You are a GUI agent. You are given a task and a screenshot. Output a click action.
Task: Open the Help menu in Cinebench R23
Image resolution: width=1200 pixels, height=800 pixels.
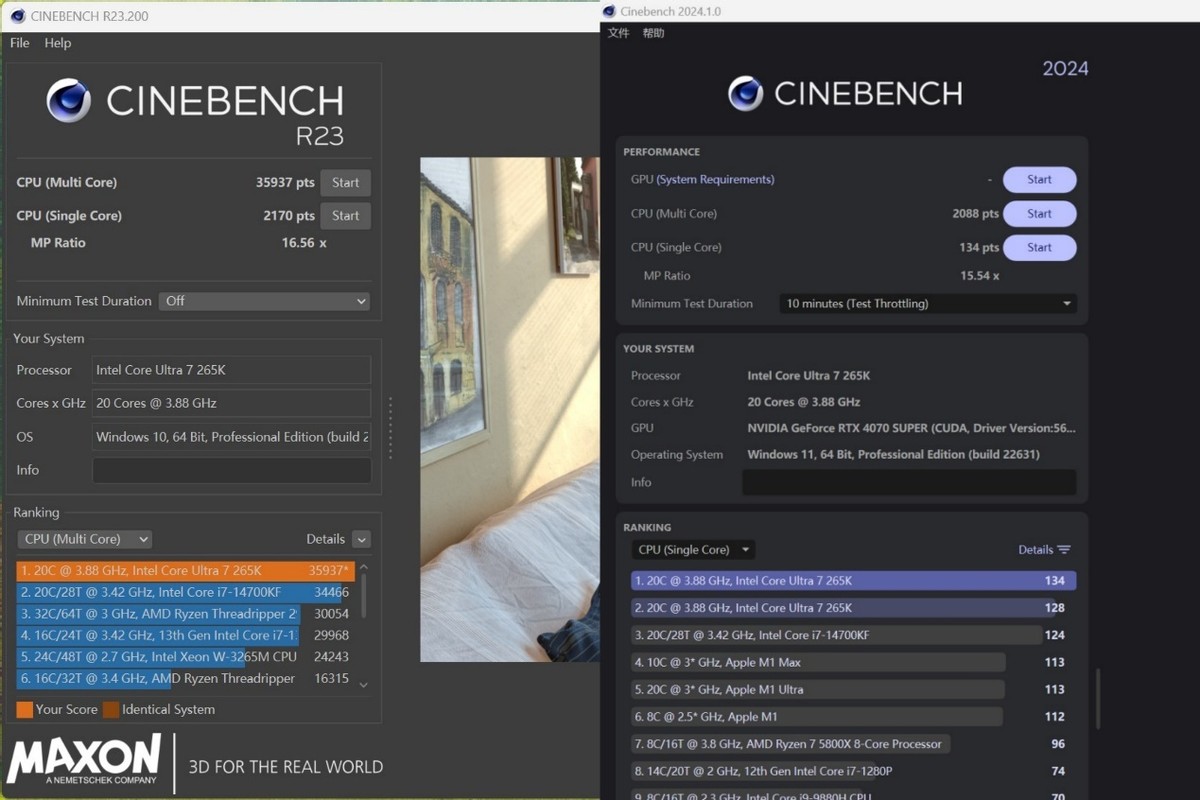coord(58,43)
